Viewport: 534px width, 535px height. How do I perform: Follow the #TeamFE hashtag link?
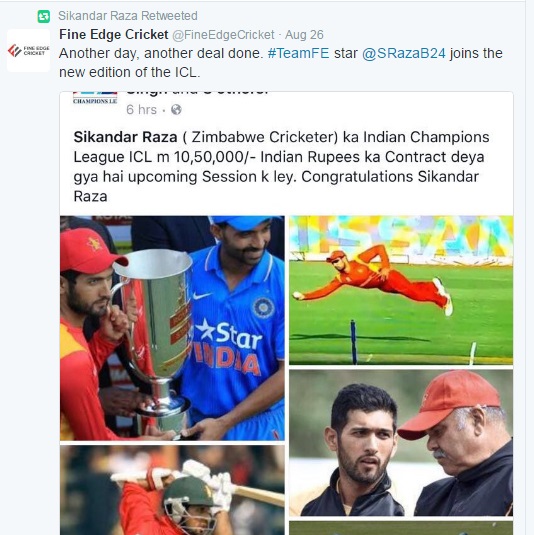(298, 54)
